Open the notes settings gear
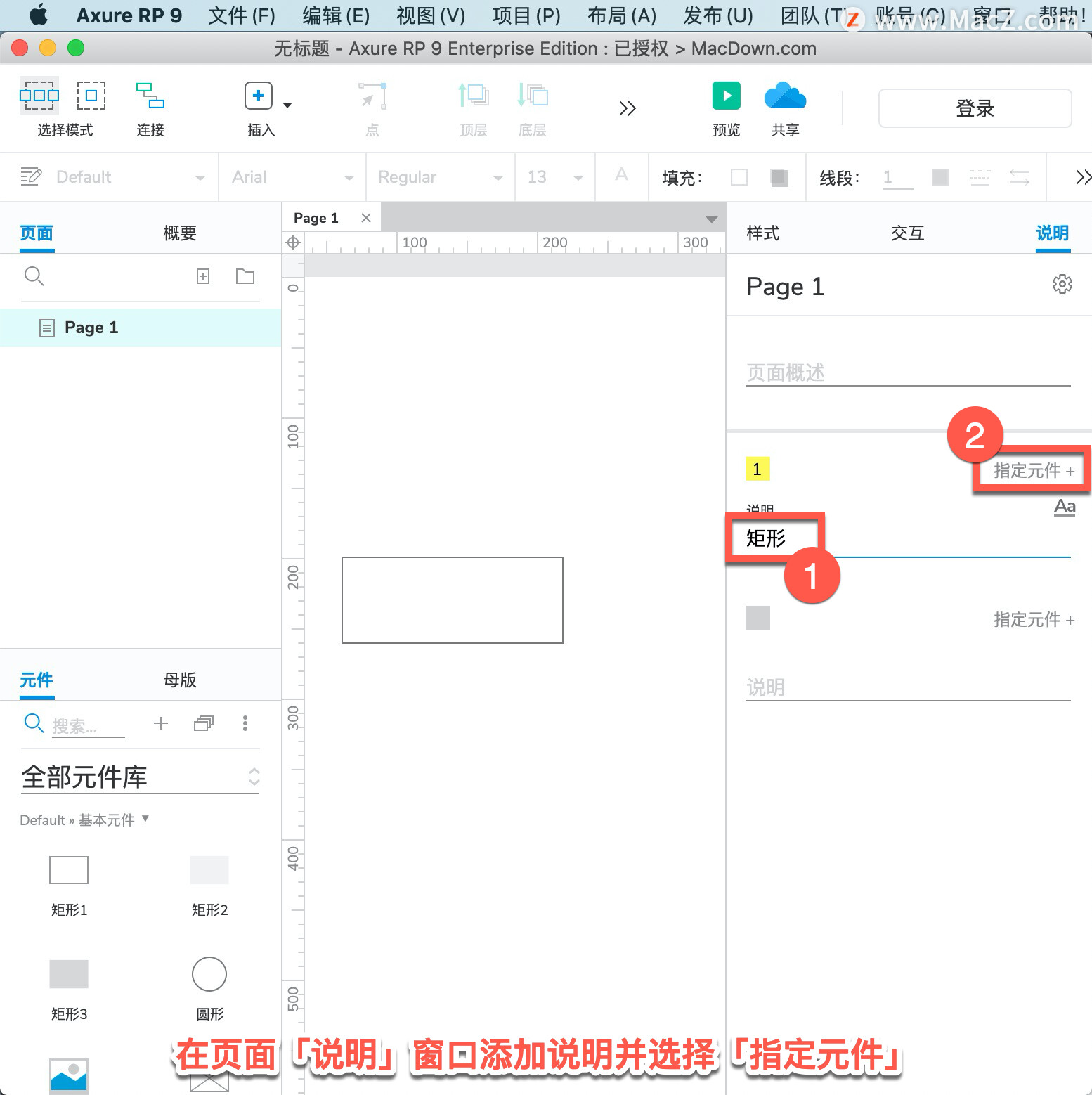Viewport: 1092px width, 1095px height. point(1062,284)
